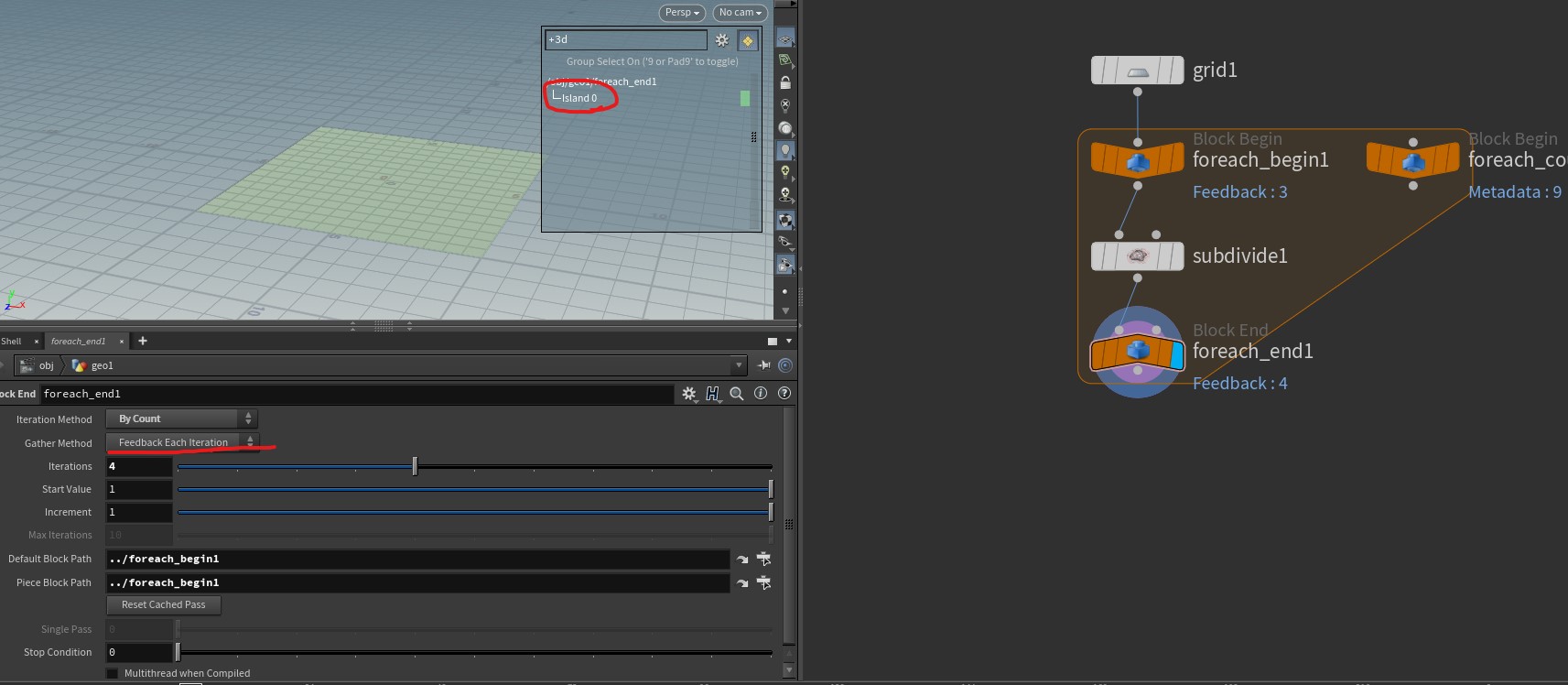
Task: Expand viewport toolbar with the down arrow
Action: pos(785,310)
